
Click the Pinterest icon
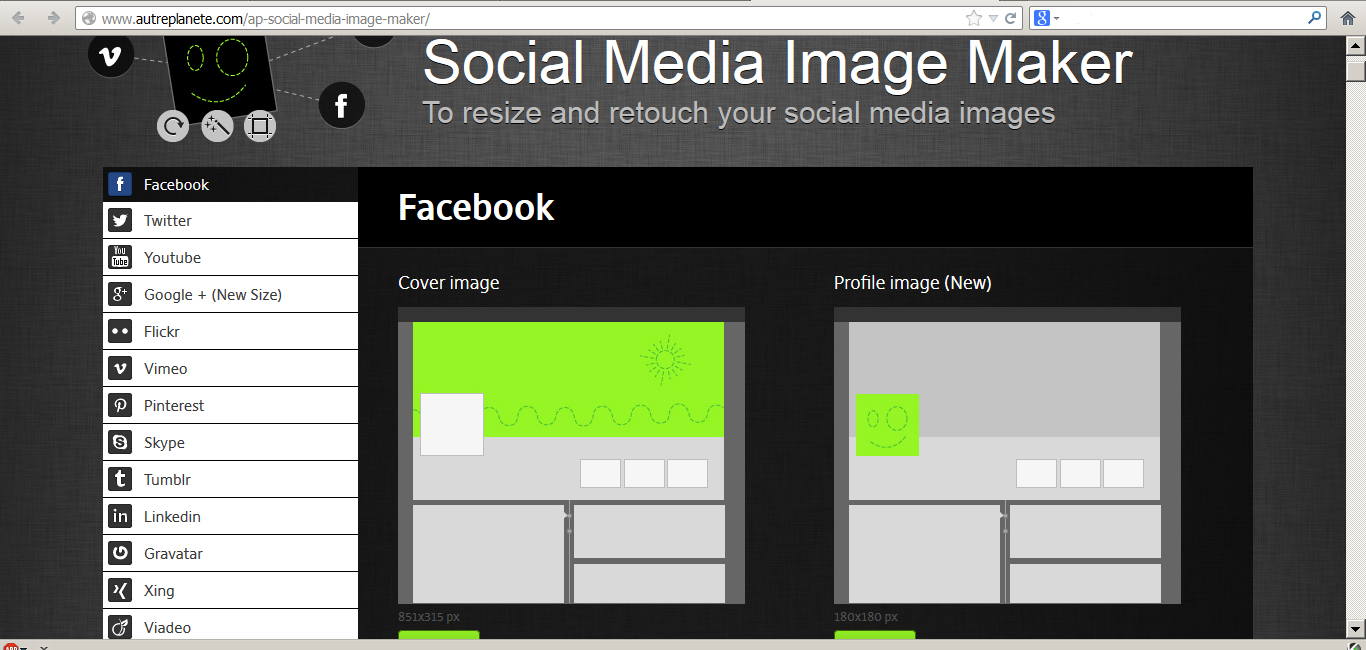coord(120,406)
